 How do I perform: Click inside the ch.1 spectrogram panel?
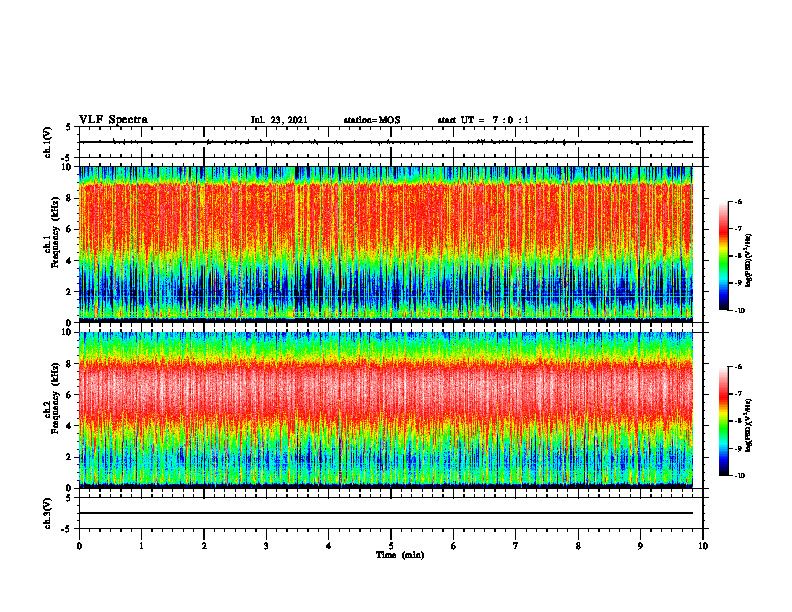click(386, 244)
